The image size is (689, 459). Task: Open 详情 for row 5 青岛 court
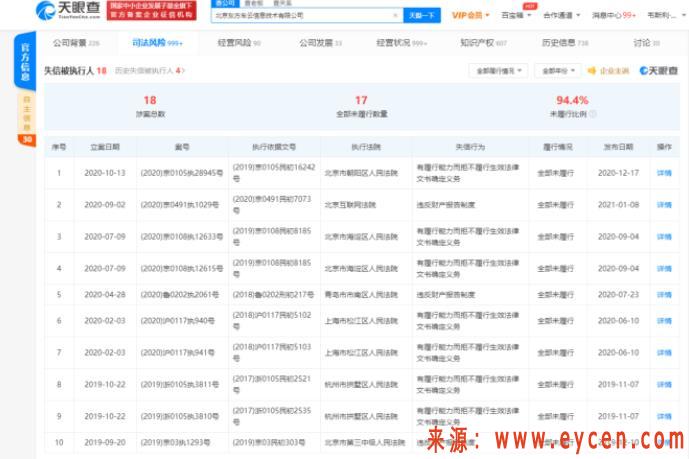664,295
